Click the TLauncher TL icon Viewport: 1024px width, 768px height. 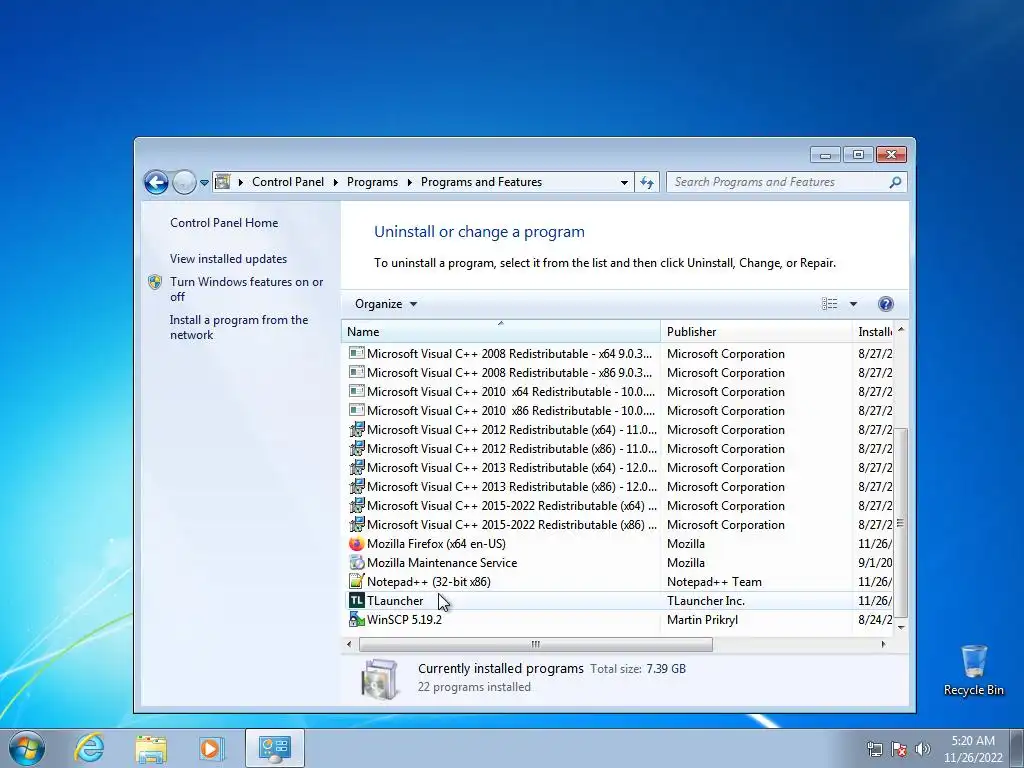pyautogui.click(x=357, y=600)
